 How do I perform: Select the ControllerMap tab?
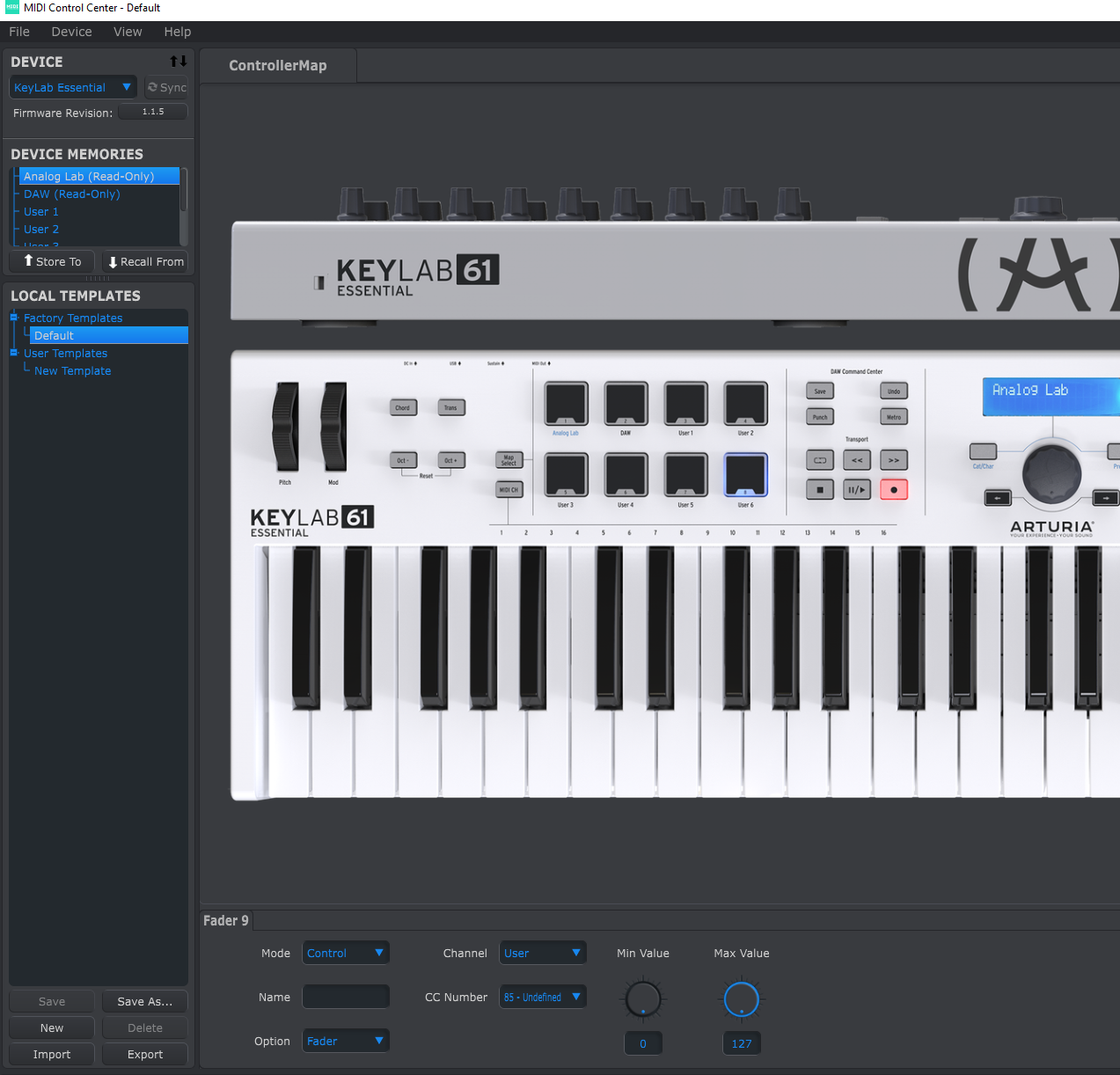pyautogui.click(x=278, y=66)
